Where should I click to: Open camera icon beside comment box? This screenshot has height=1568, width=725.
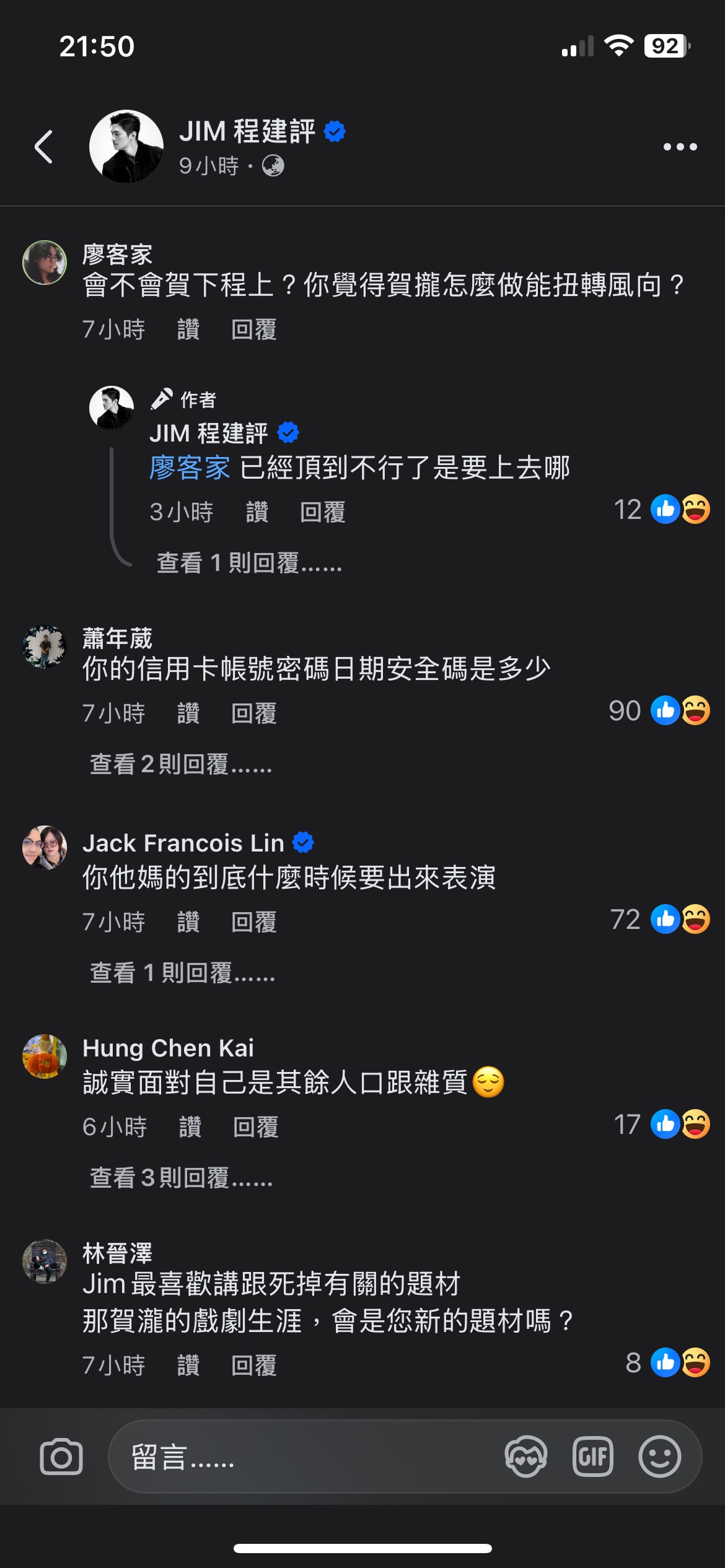61,1457
